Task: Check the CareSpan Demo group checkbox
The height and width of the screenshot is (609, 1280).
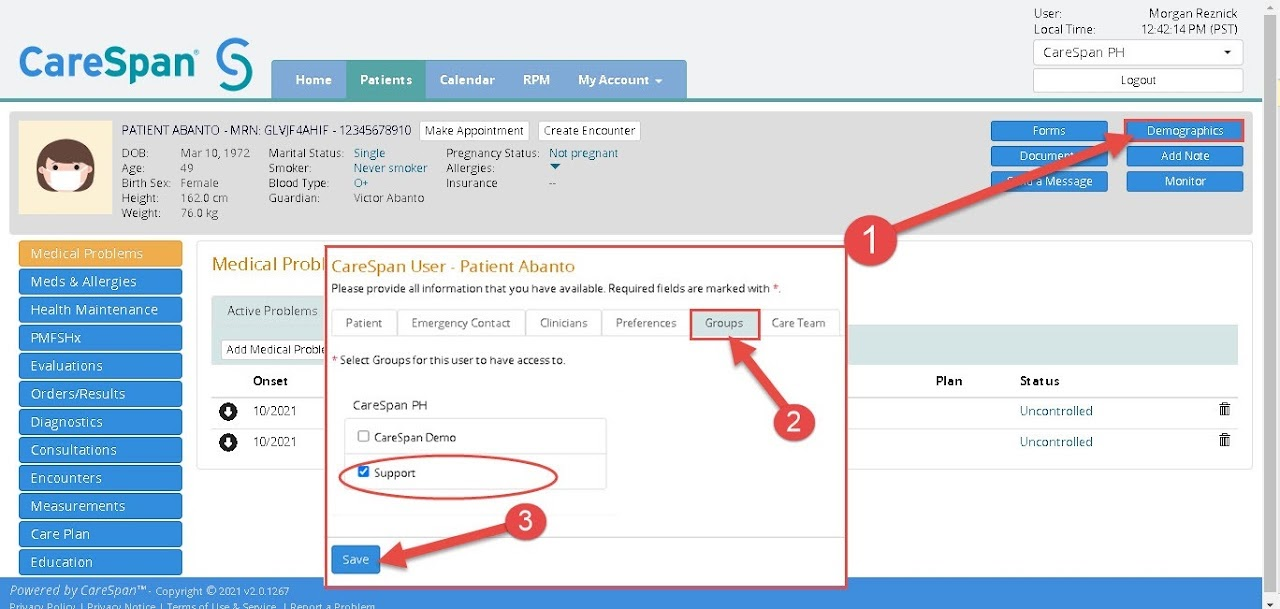Action: pos(364,437)
